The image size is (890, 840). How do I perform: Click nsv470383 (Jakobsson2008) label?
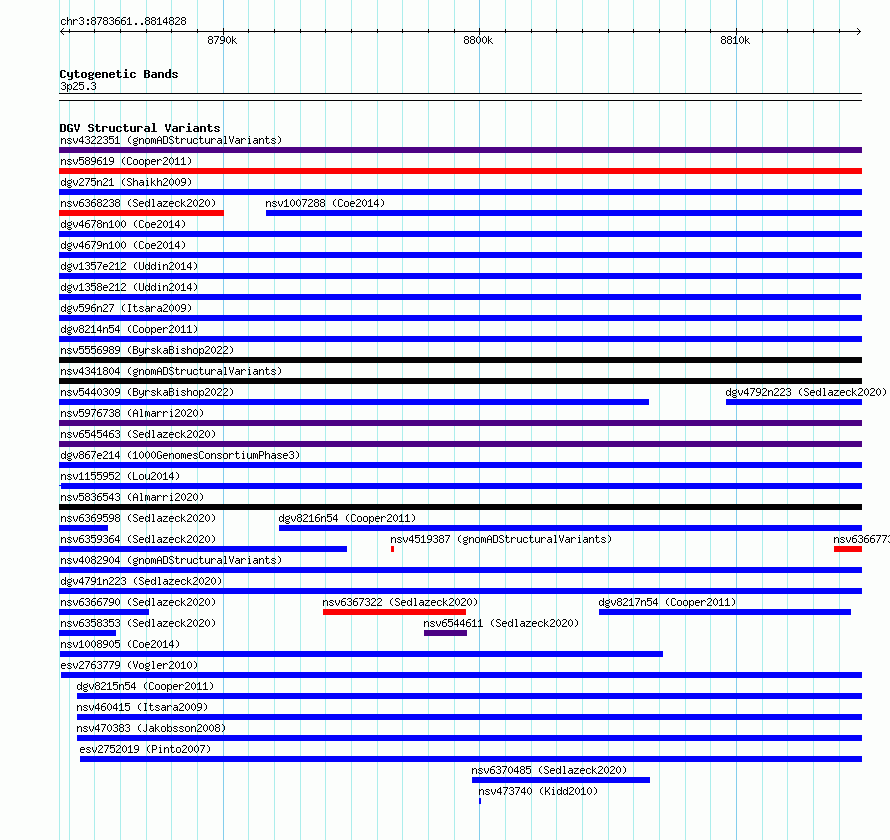(151, 728)
